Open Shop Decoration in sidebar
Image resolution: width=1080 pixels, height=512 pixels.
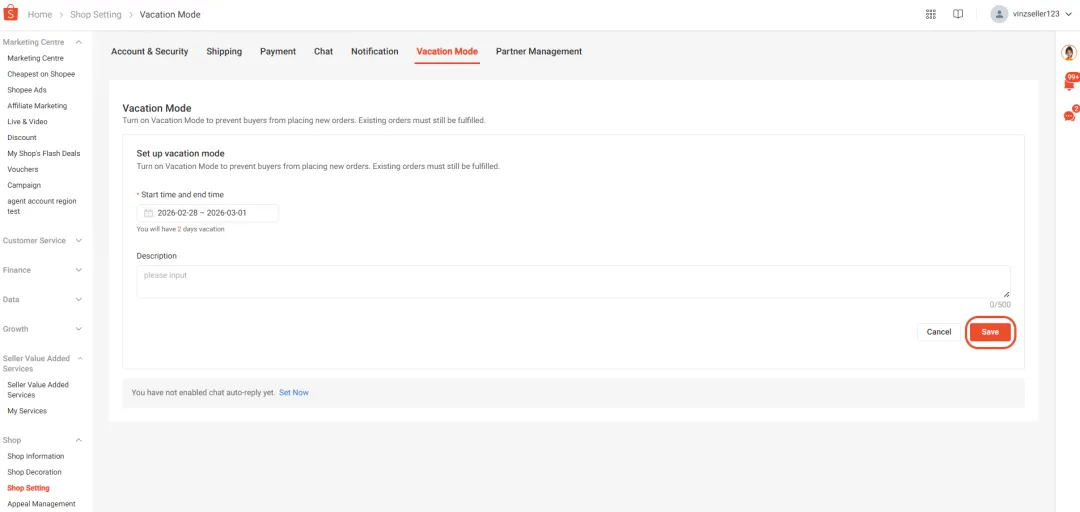click(x=34, y=473)
